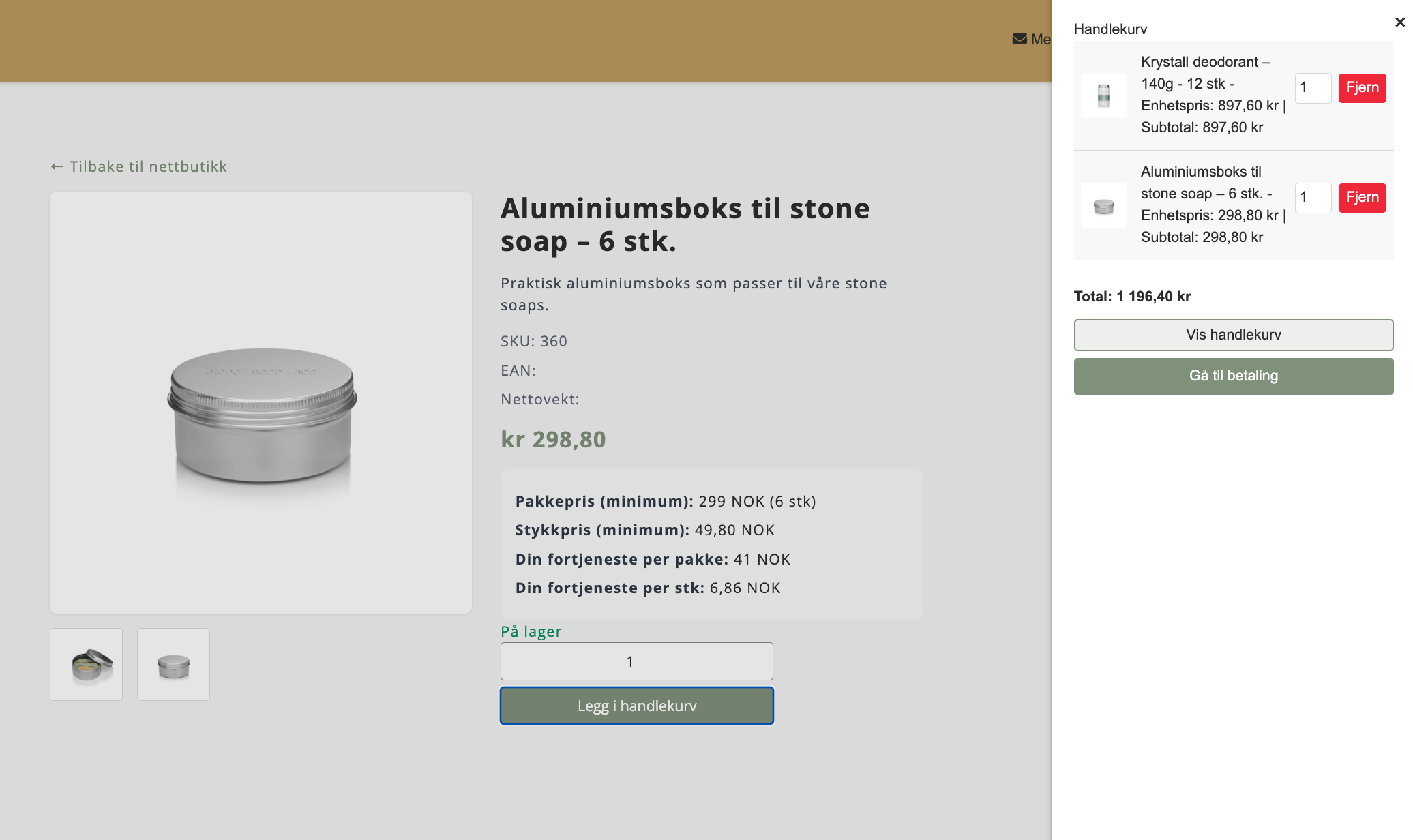Click the product quantity field under På lager
This screenshot has width=1413, height=840.
click(636, 661)
